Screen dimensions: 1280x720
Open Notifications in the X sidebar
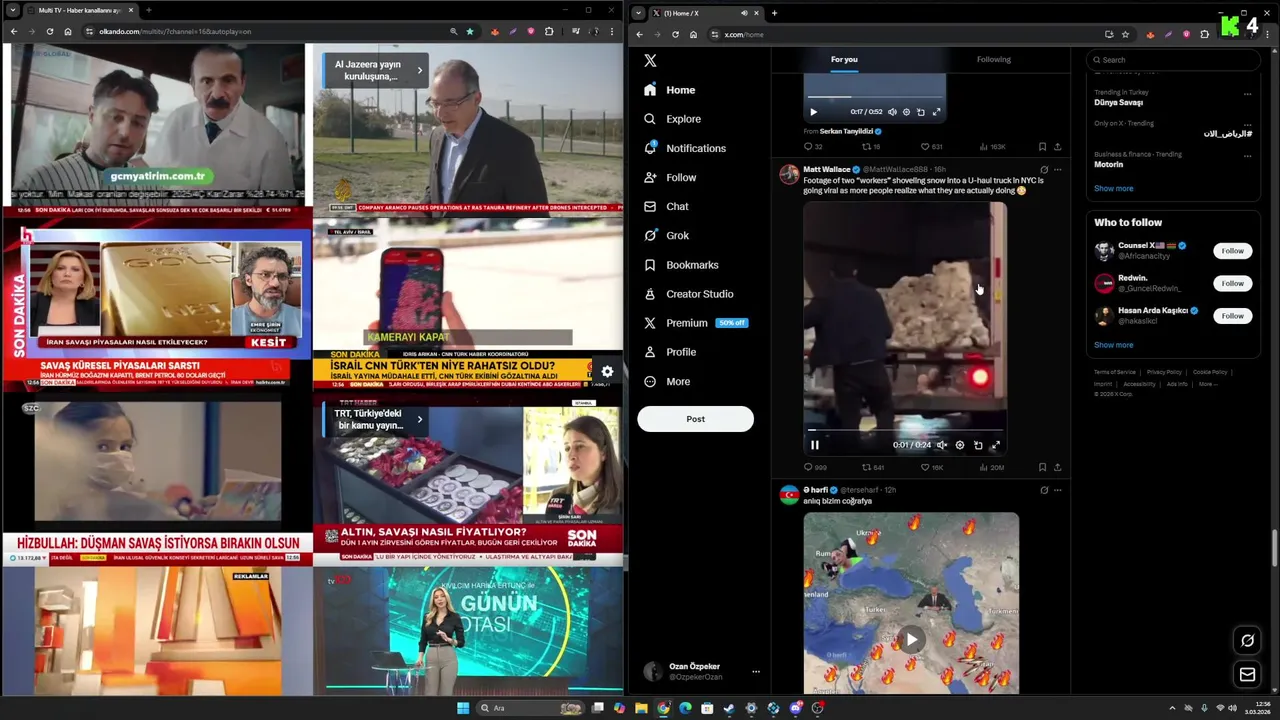(x=685, y=148)
